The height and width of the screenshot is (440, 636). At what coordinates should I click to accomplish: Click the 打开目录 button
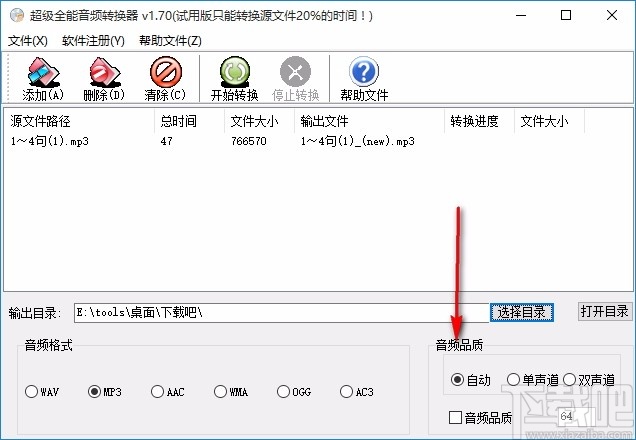[x=604, y=311]
